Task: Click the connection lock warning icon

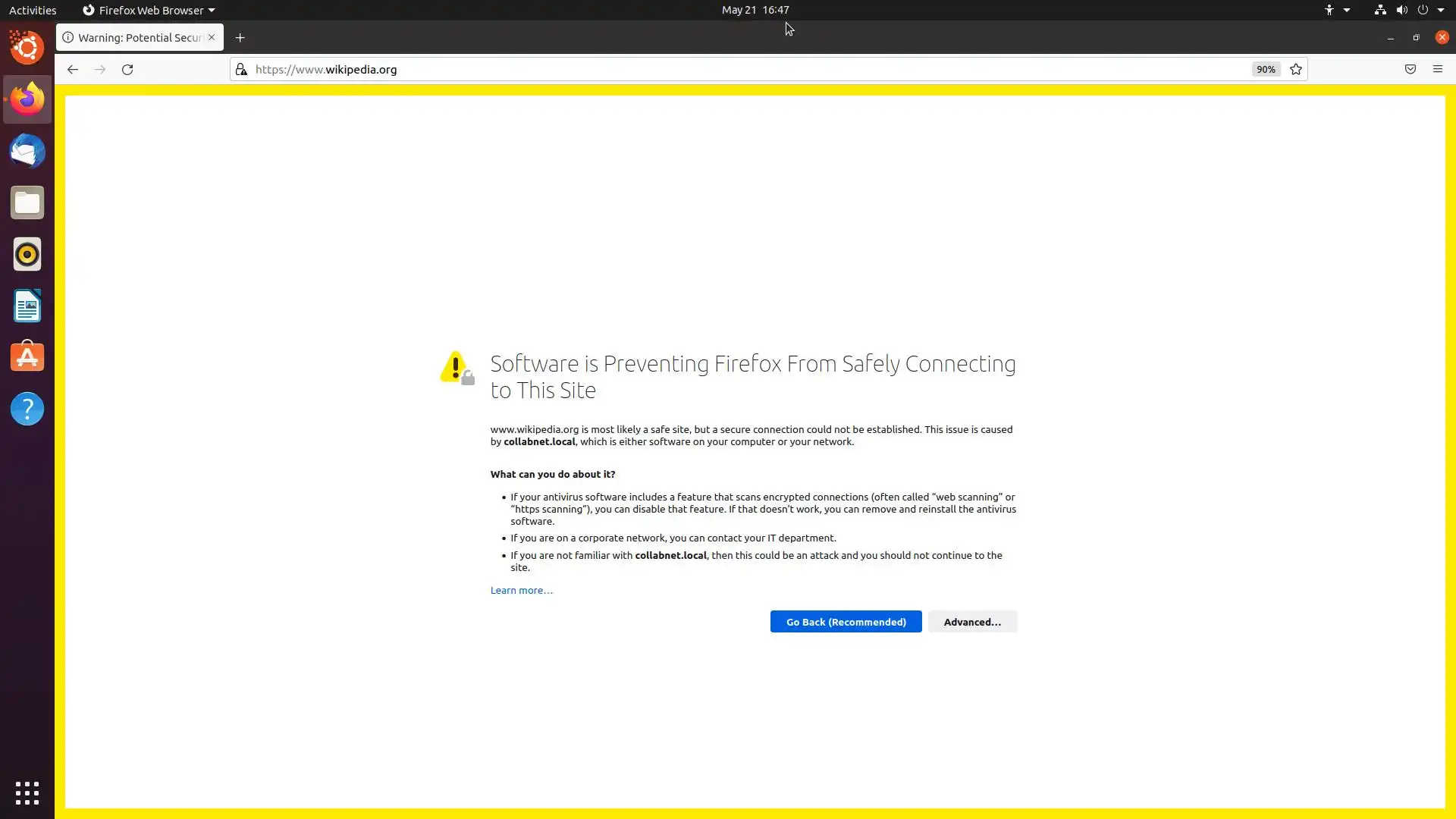Action: [241, 69]
